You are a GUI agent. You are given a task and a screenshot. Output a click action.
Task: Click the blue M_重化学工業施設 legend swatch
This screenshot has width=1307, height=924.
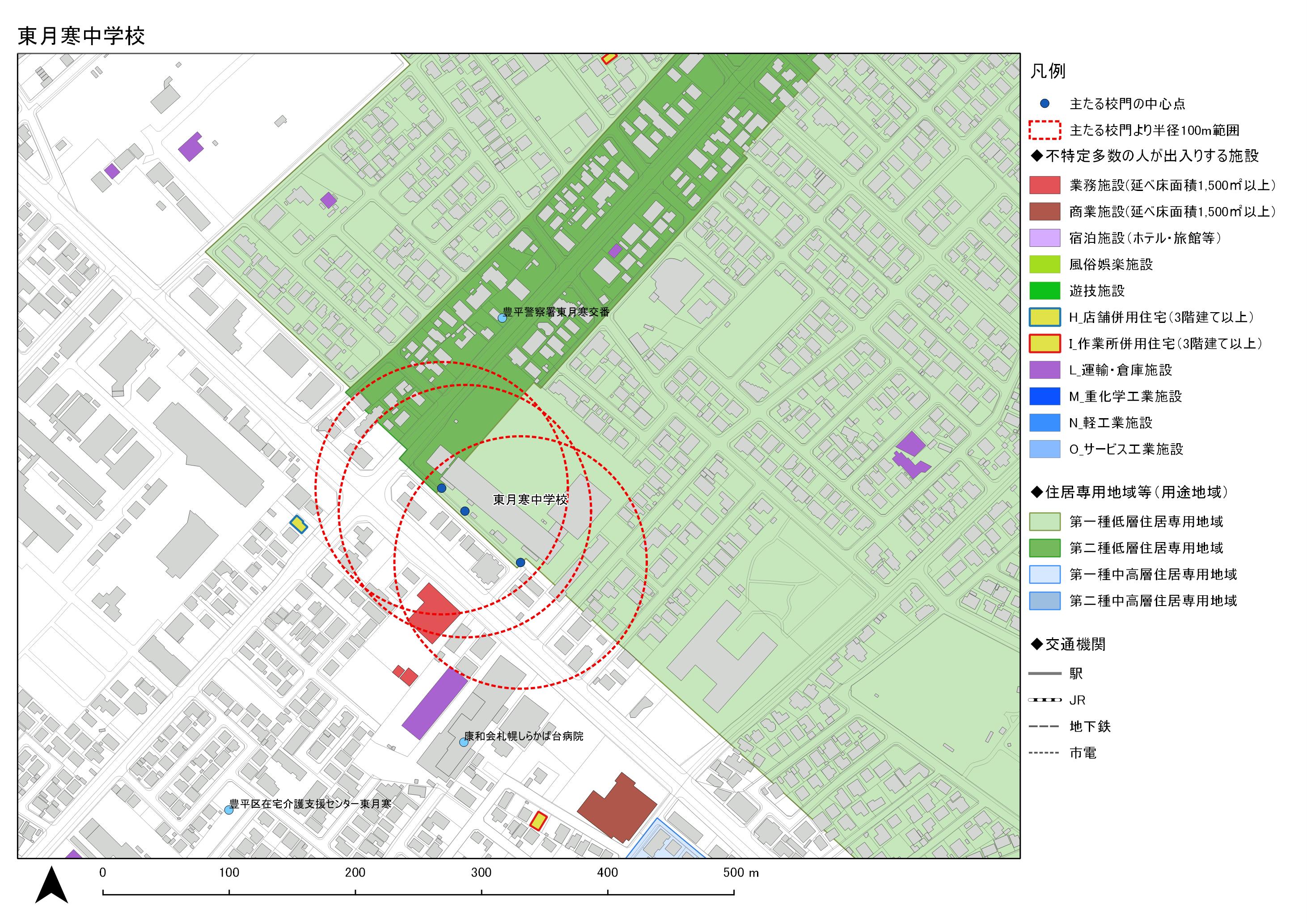[x=1045, y=396]
